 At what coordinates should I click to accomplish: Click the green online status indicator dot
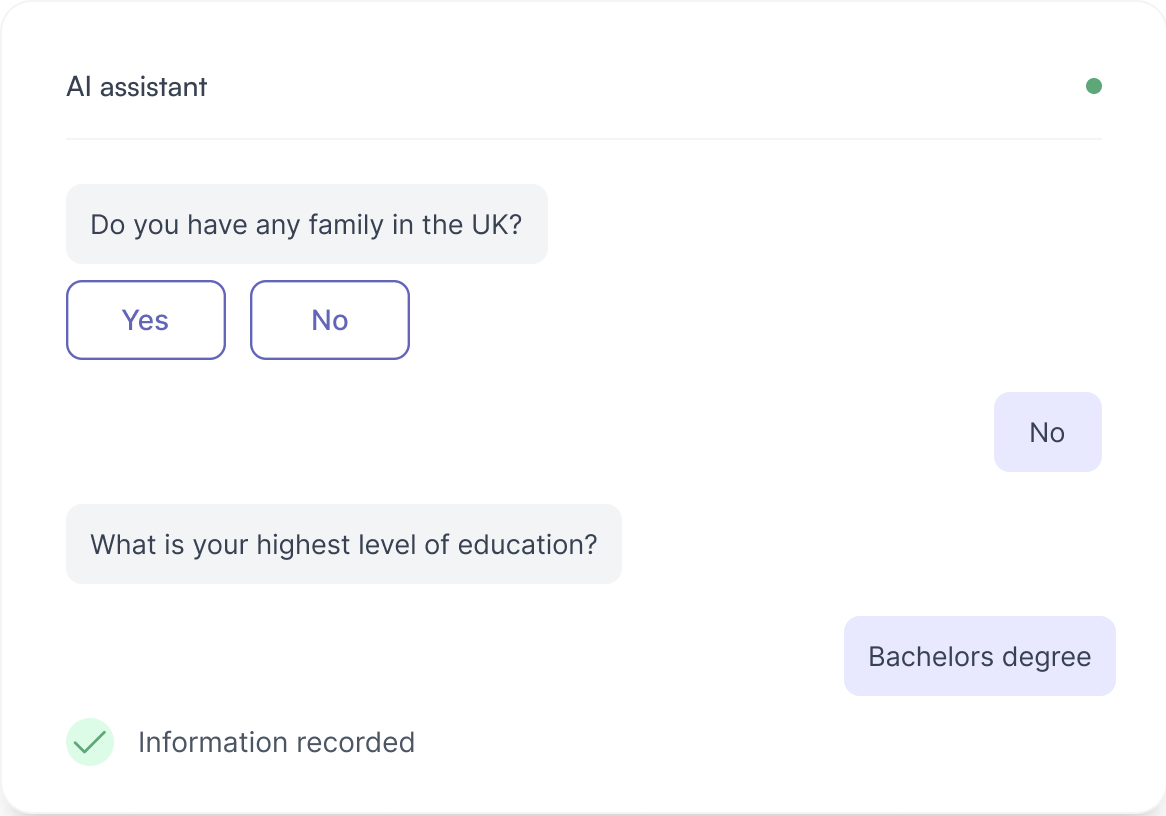point(1094,86)
